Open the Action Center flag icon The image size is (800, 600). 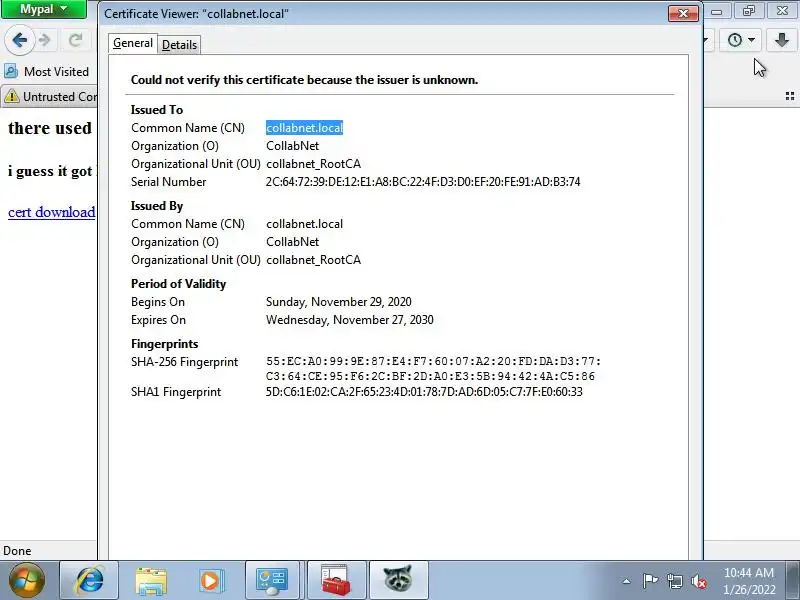tap(650, 581)
